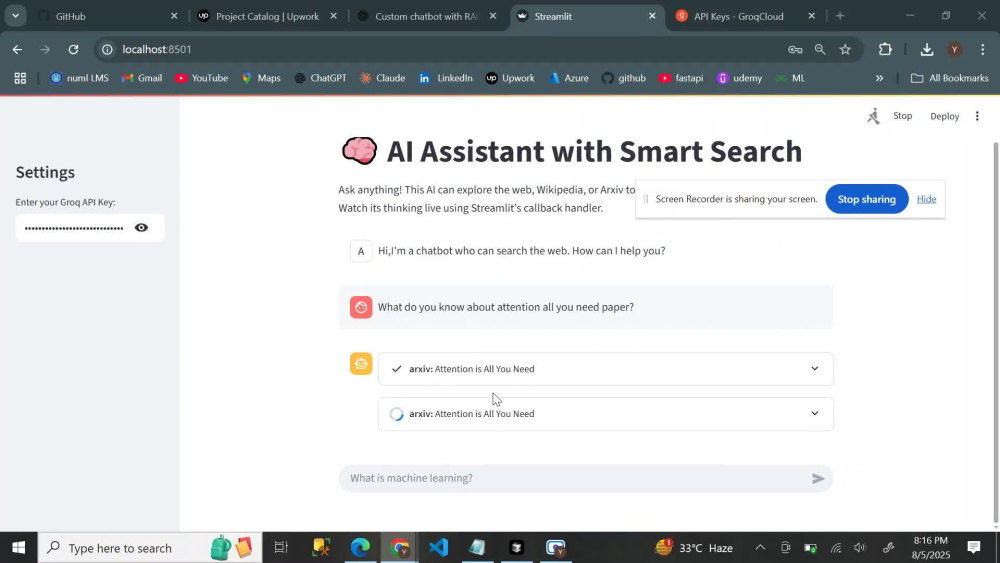Open the ML bookmark

pyautogui.click(x=790, y=78)
